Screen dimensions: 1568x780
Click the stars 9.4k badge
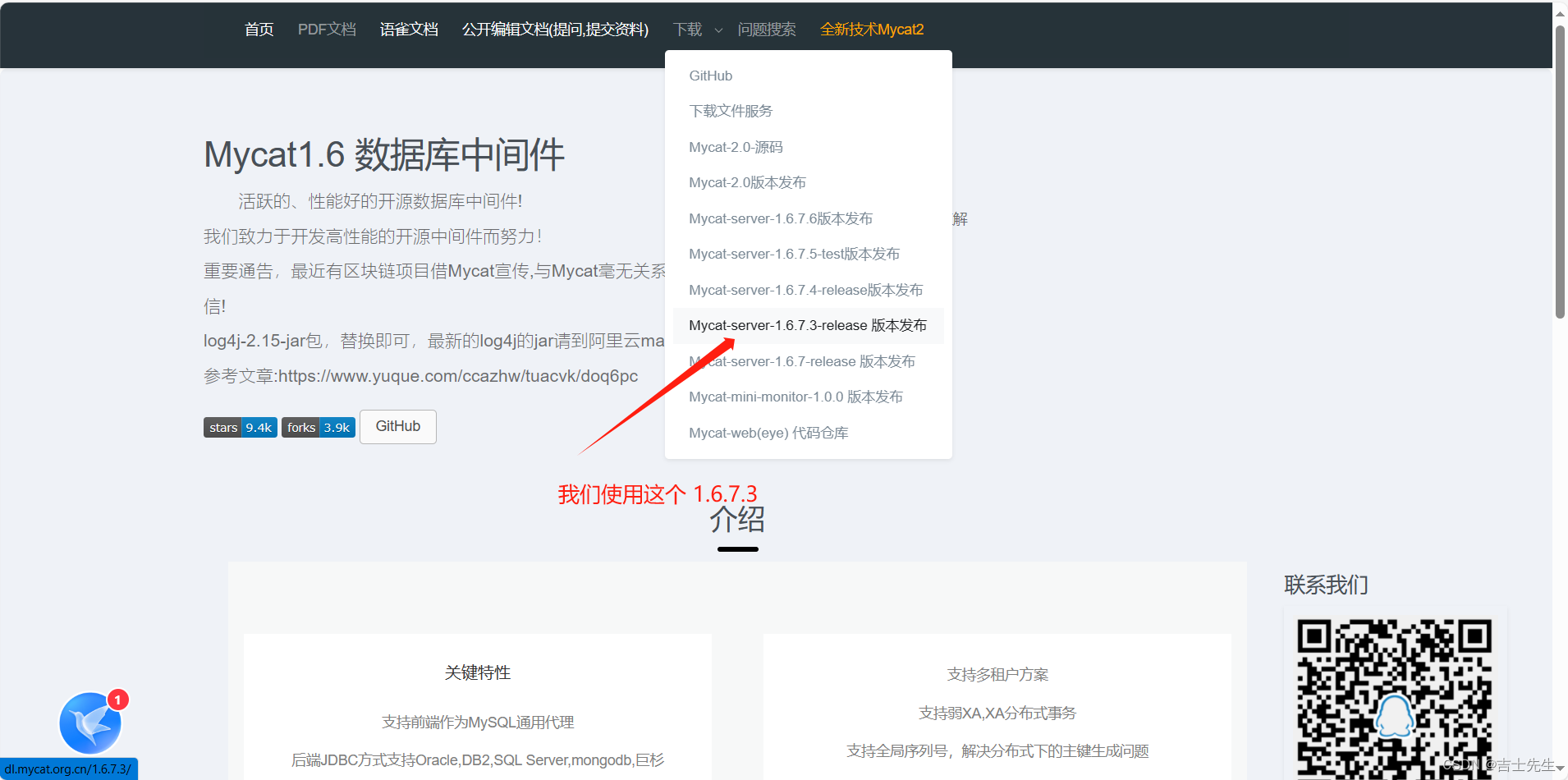(x=240, y=428)
